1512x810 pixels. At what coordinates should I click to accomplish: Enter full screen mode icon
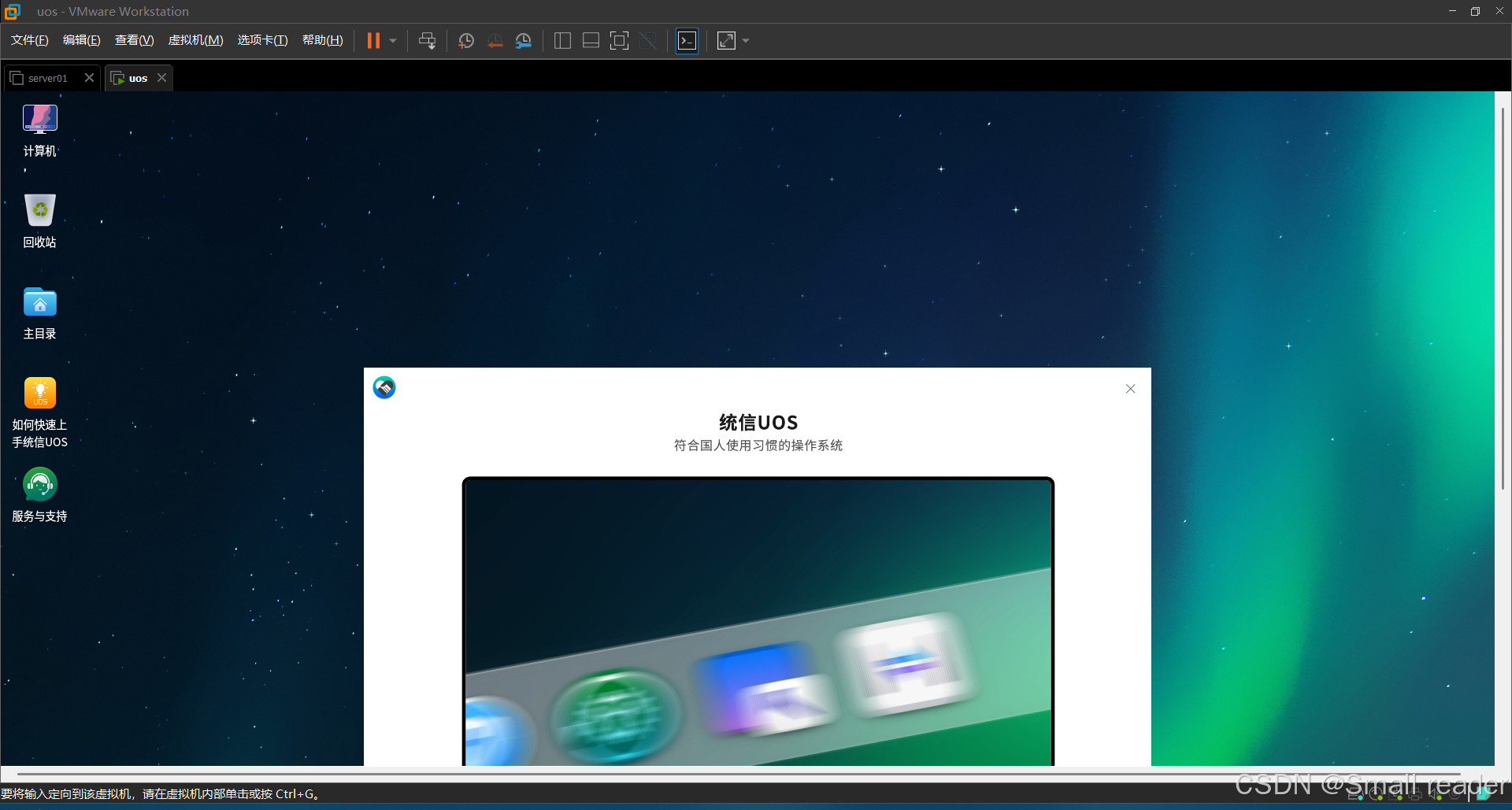pyautogui.click(x=620, y=41)
